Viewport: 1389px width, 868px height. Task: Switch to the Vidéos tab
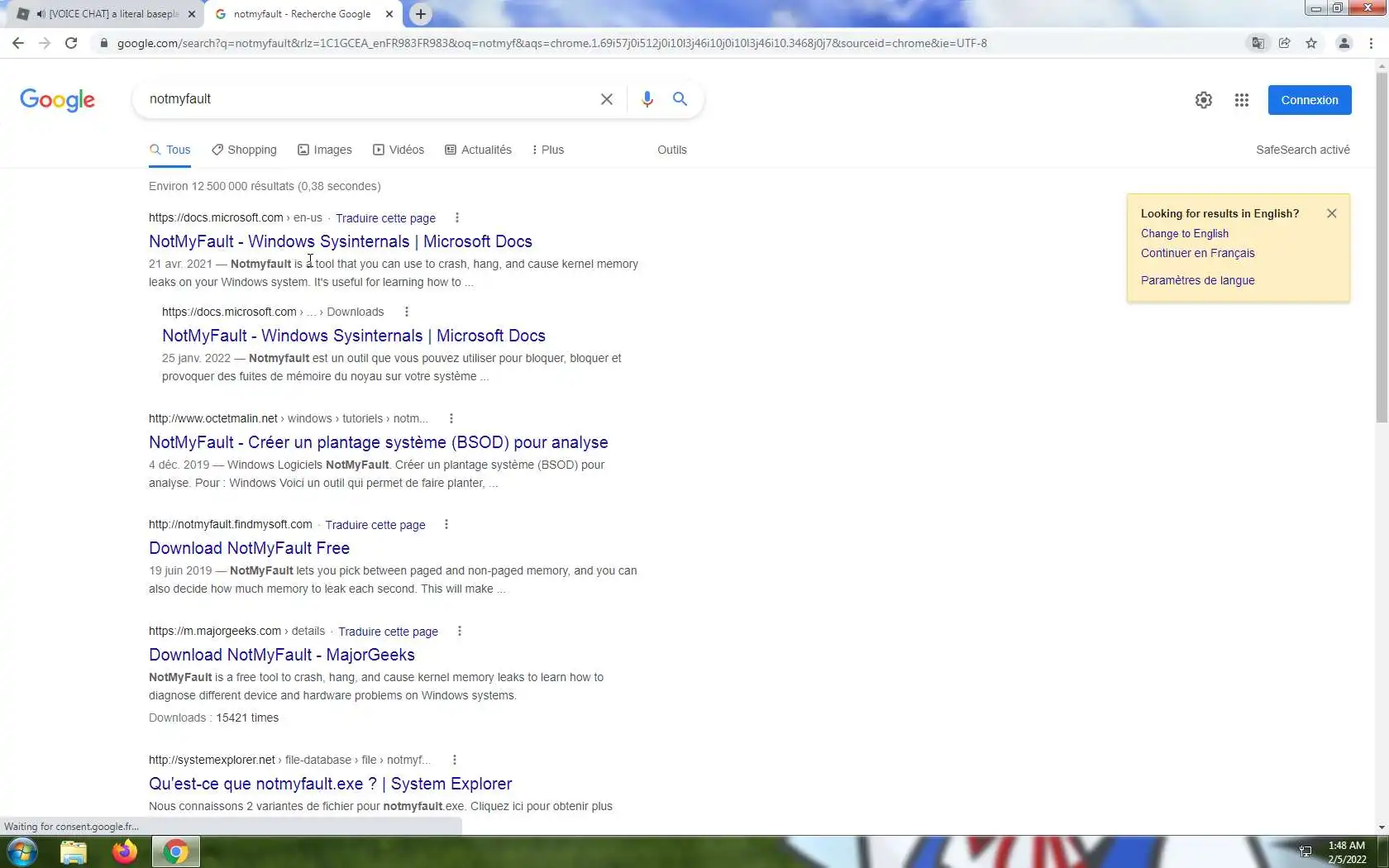point(399,150)
